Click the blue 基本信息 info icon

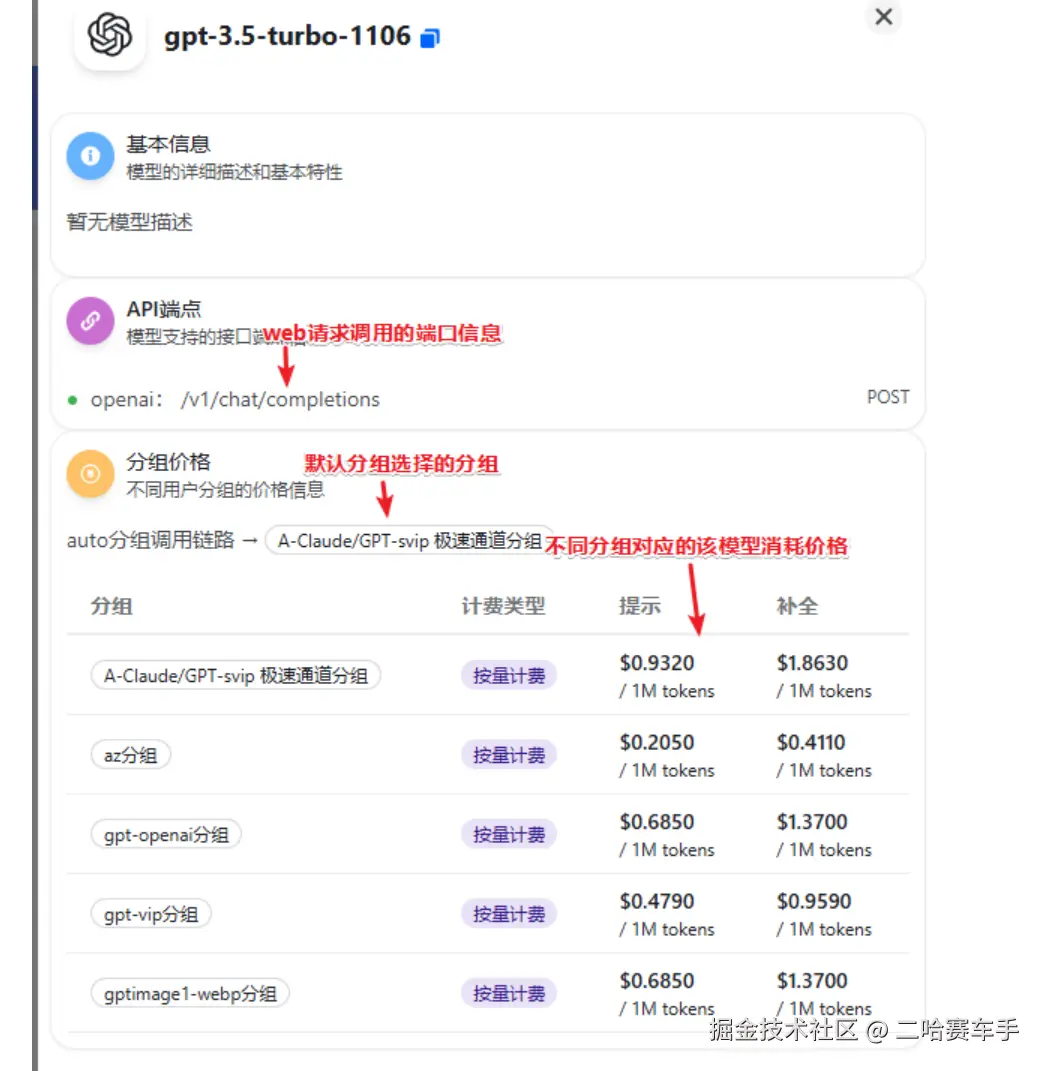[90, 156]
